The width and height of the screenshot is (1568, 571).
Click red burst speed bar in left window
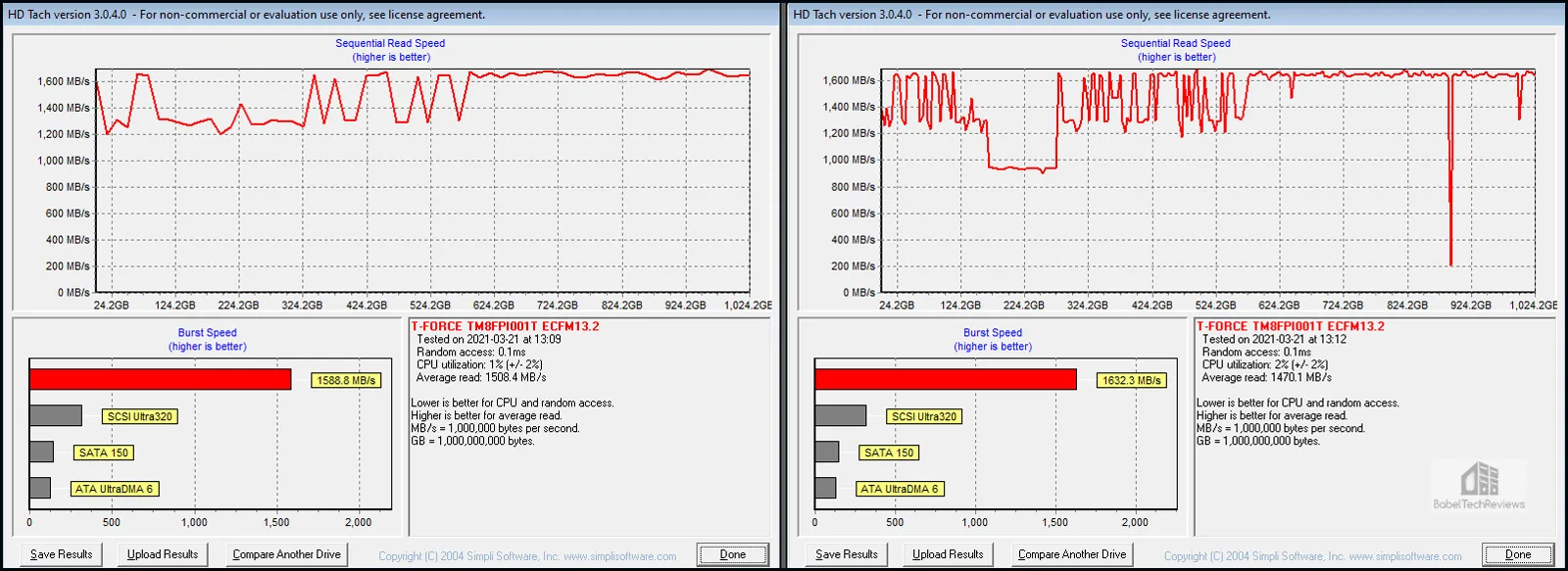160,379
